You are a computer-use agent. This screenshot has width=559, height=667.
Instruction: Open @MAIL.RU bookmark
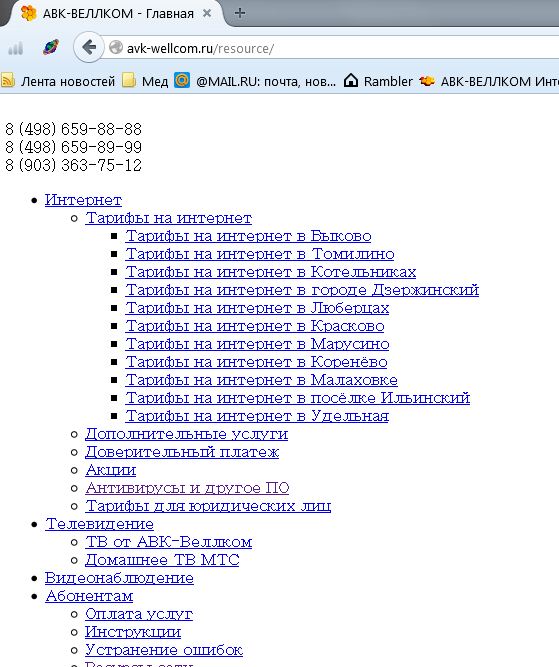[x=255, y=81]
